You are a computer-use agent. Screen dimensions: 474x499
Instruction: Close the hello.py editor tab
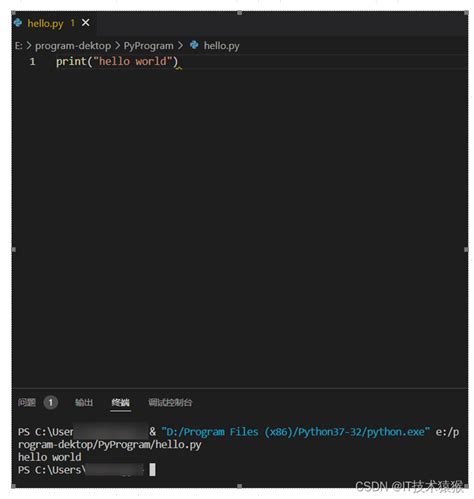(86, 23)
